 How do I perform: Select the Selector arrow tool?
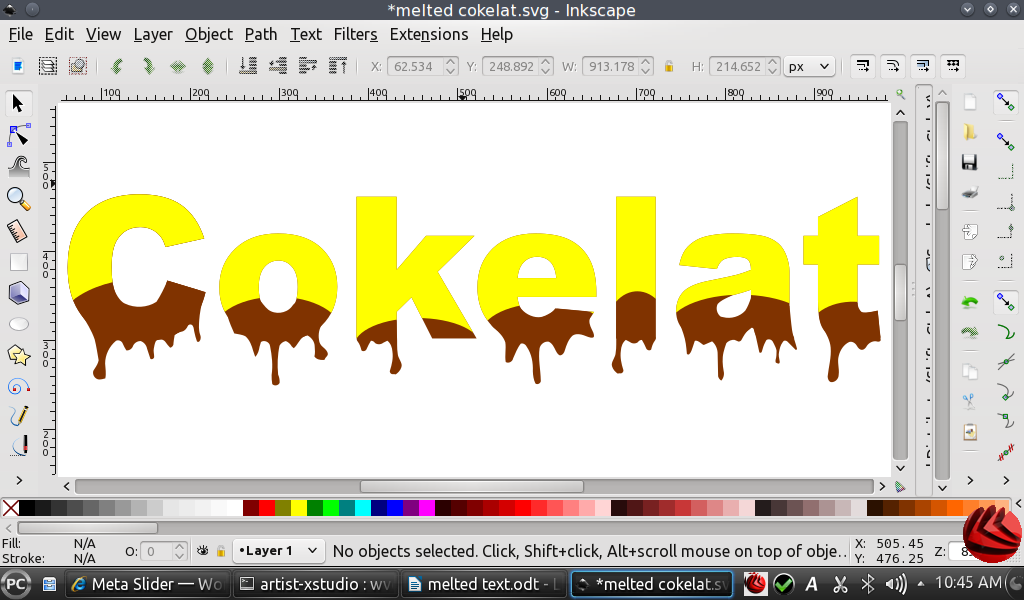coord(18,103)
